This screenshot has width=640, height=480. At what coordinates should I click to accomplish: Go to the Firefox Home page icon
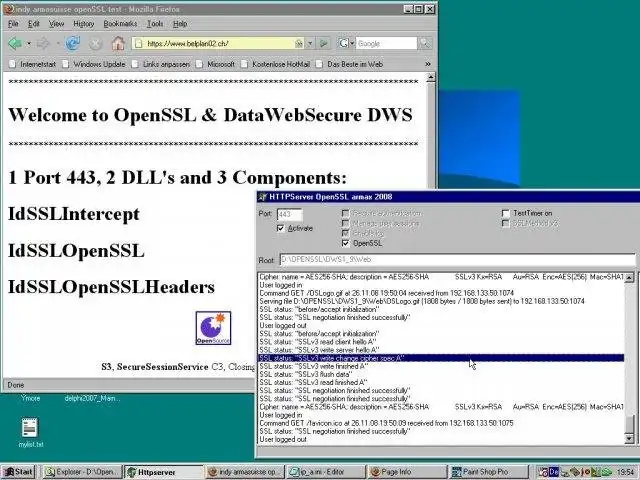click(118, 43)
